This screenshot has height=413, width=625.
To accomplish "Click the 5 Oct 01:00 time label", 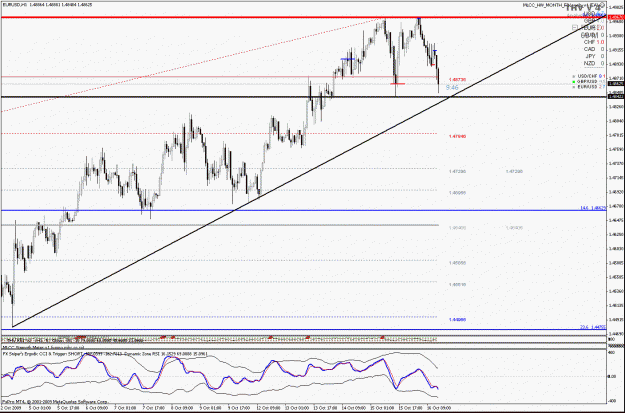I will click(40, 408).
